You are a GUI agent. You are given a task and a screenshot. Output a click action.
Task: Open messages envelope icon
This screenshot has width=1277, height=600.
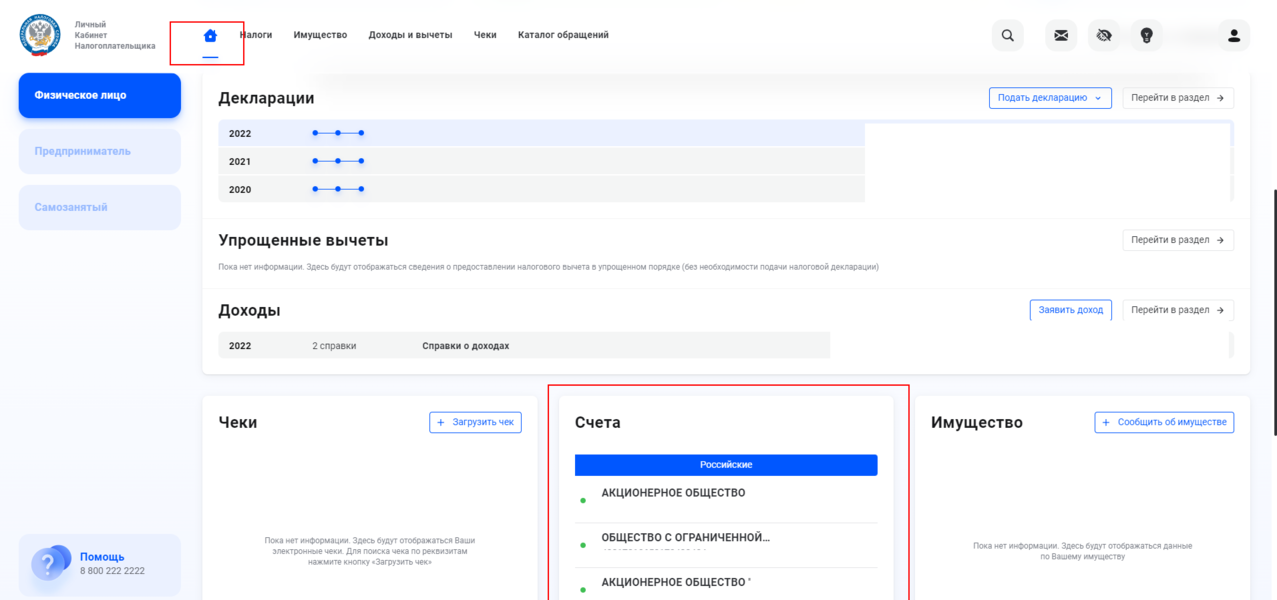pos(1061,36)
